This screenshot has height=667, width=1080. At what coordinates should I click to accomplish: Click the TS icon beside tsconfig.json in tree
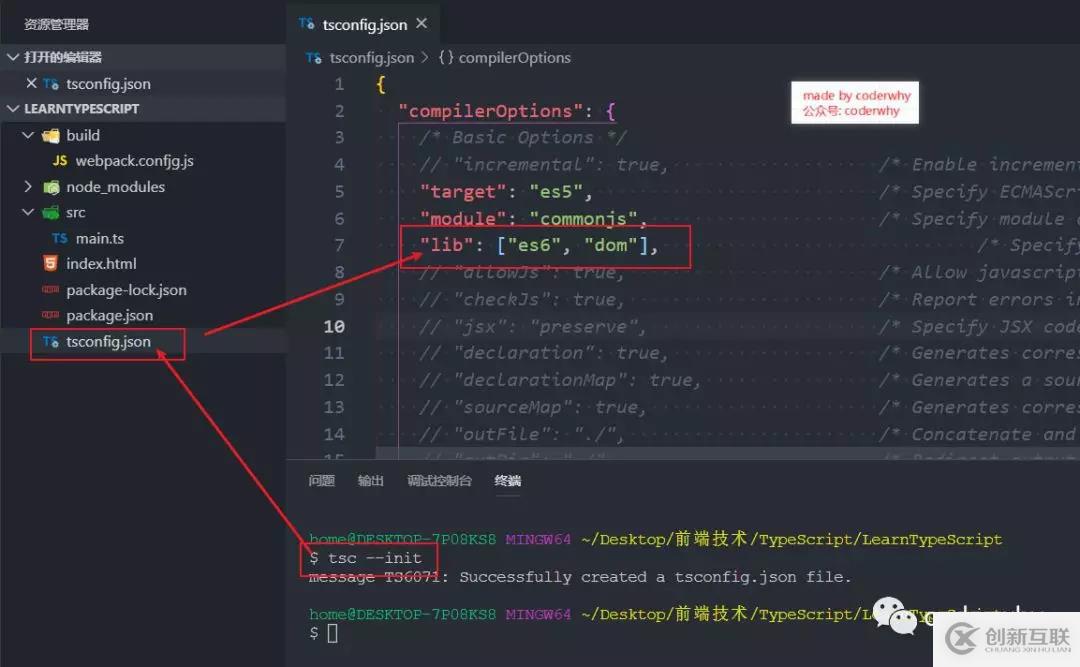click(50, 342)
